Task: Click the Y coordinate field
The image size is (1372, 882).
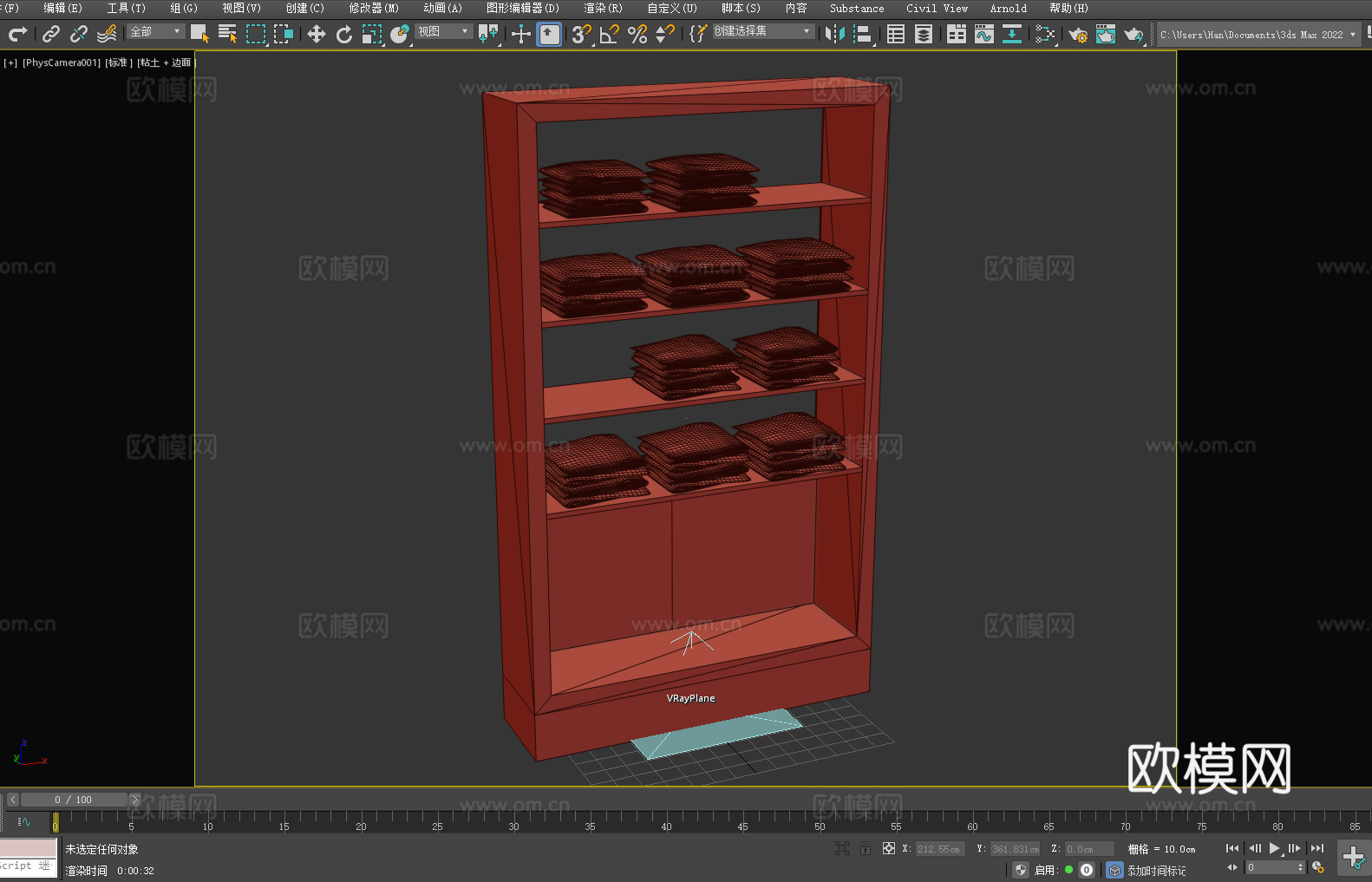Action: point(1015,849)
